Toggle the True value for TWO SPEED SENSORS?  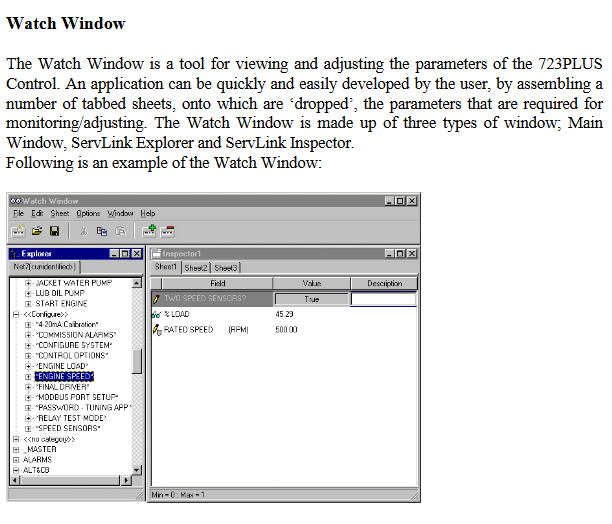coord(311,299)
